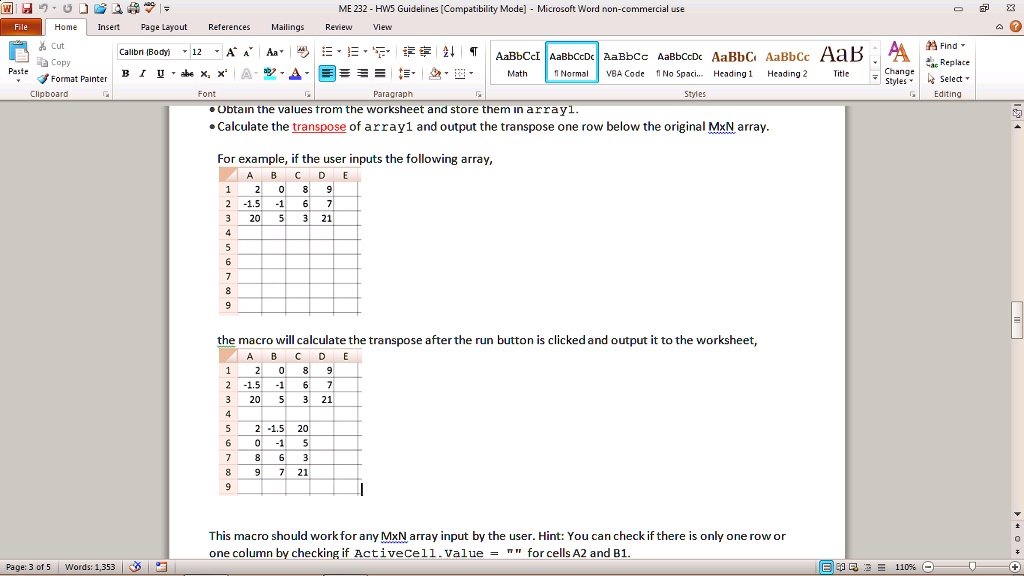This screenshot has height=576, width=1024.
Task: Click the Open folder icon
Action: (100, 8)
